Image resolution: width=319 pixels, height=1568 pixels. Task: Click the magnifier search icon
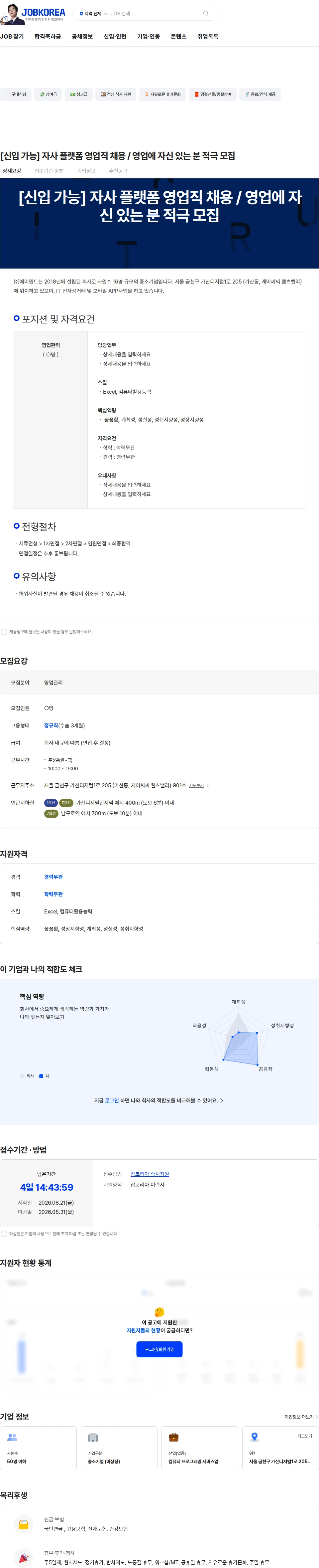(x=206, y=13)
